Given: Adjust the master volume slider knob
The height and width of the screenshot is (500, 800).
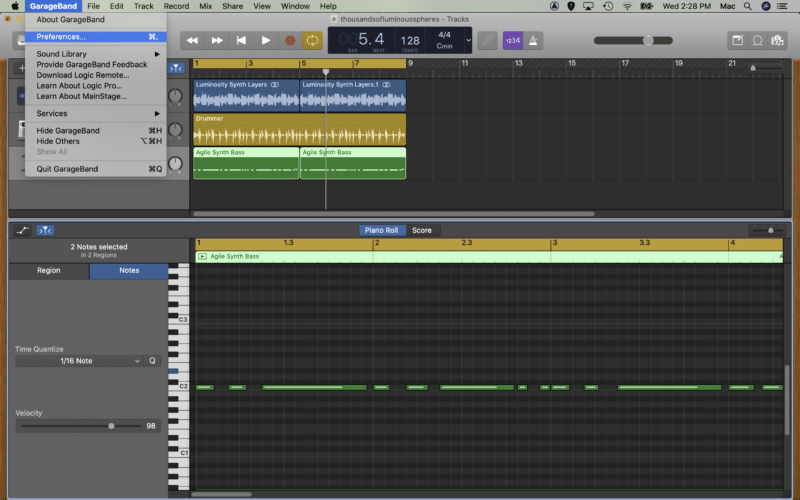Looking at the screenshot, I should [648, 40].
